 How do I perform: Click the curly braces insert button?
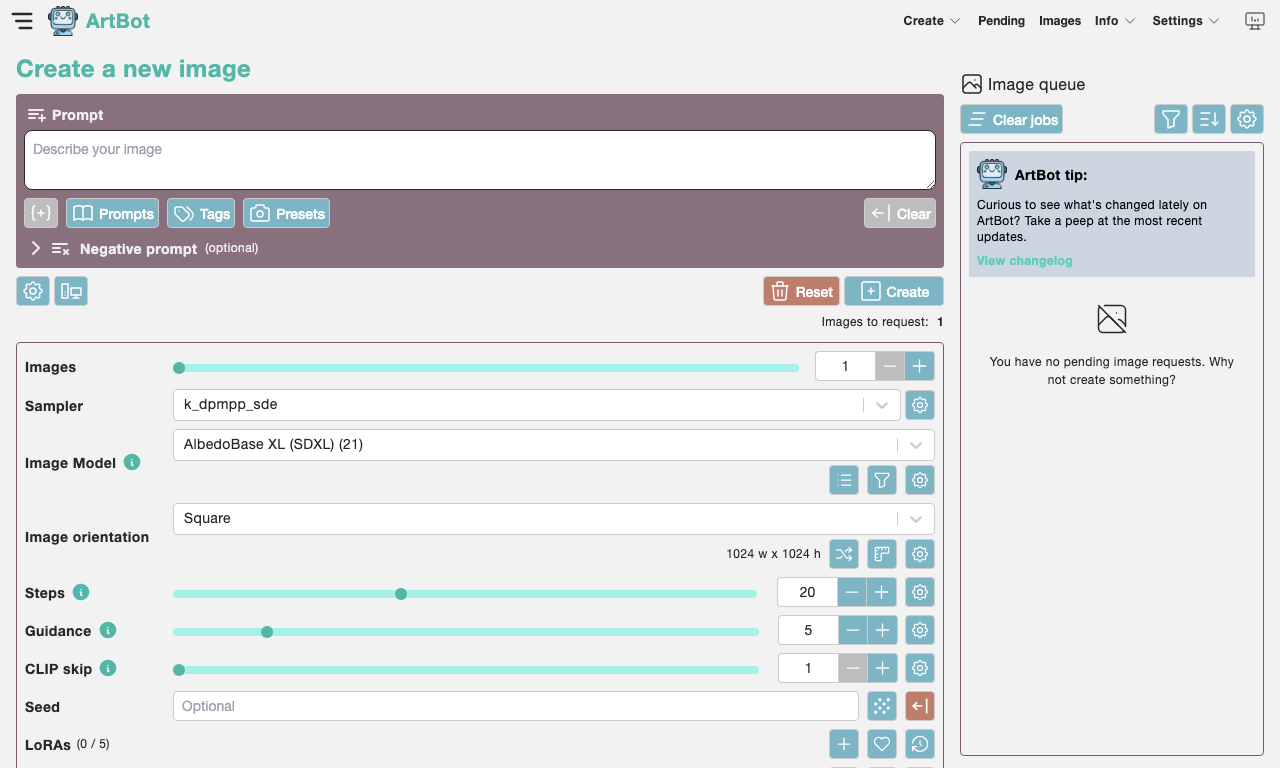(41, 213)
